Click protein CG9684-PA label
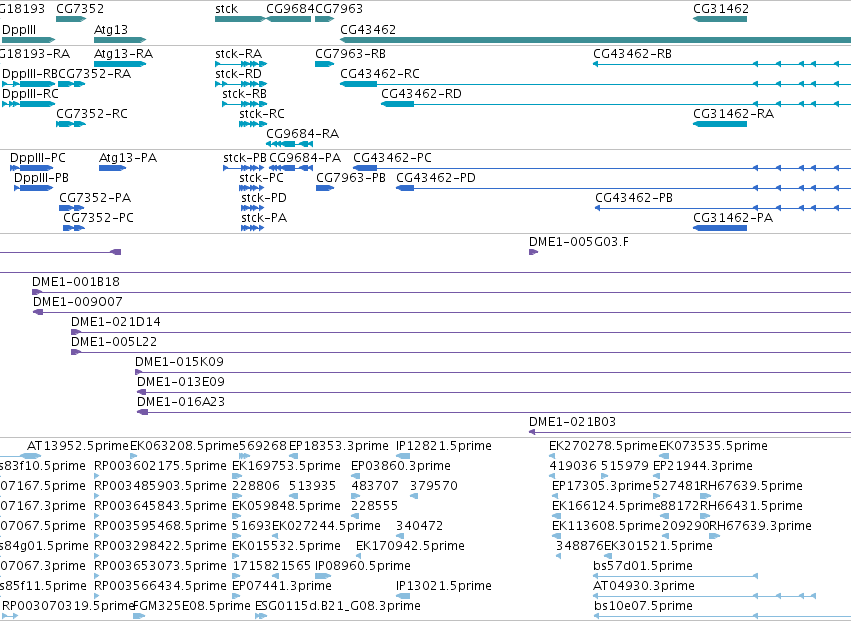Viewport: 851px width, 621px height. coord(305,157)
